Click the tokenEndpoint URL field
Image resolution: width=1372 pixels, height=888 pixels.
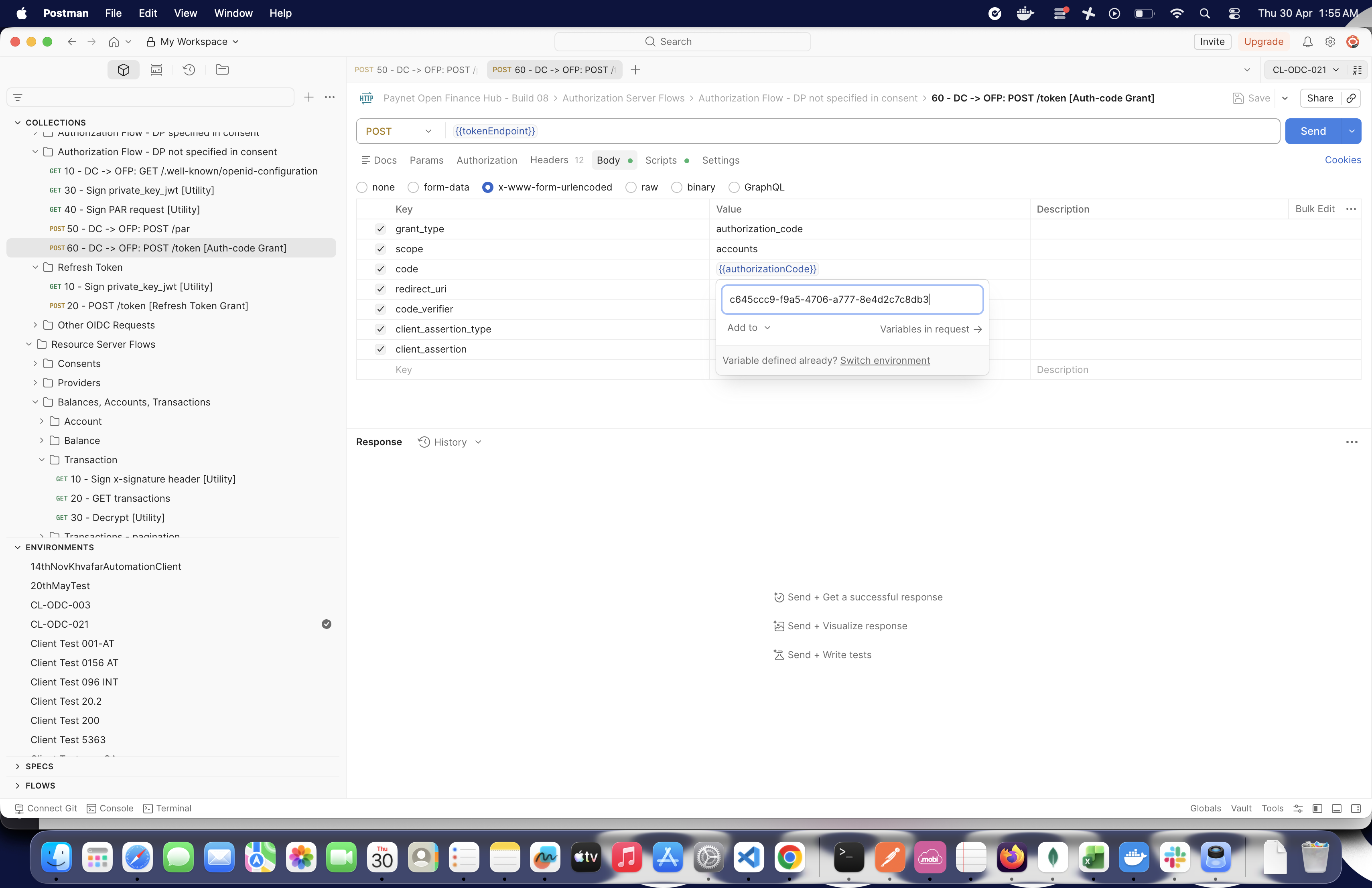tap(863, 132)
